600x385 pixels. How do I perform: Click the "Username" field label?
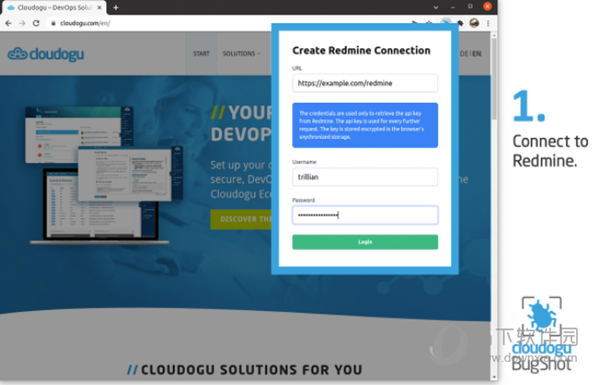tap(304, 162)
